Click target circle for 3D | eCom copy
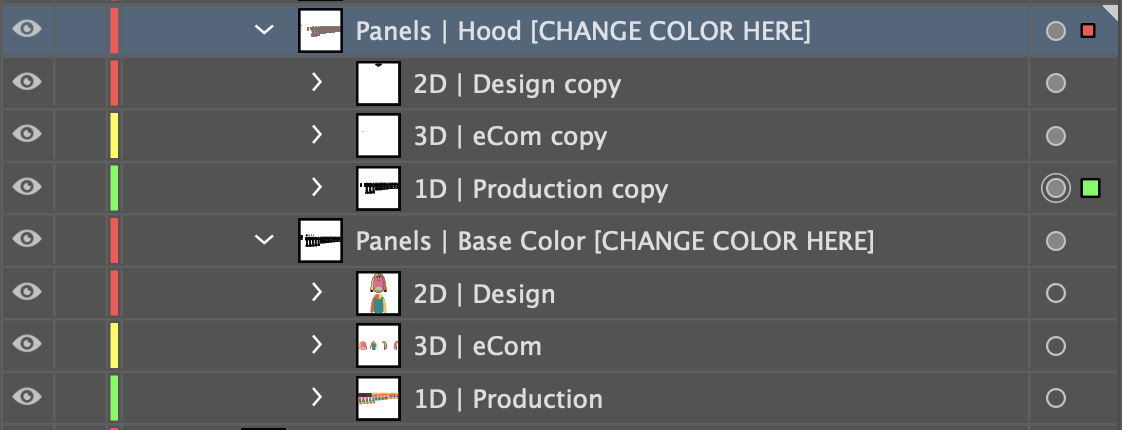1122x430 pixels. [1055, 136]
